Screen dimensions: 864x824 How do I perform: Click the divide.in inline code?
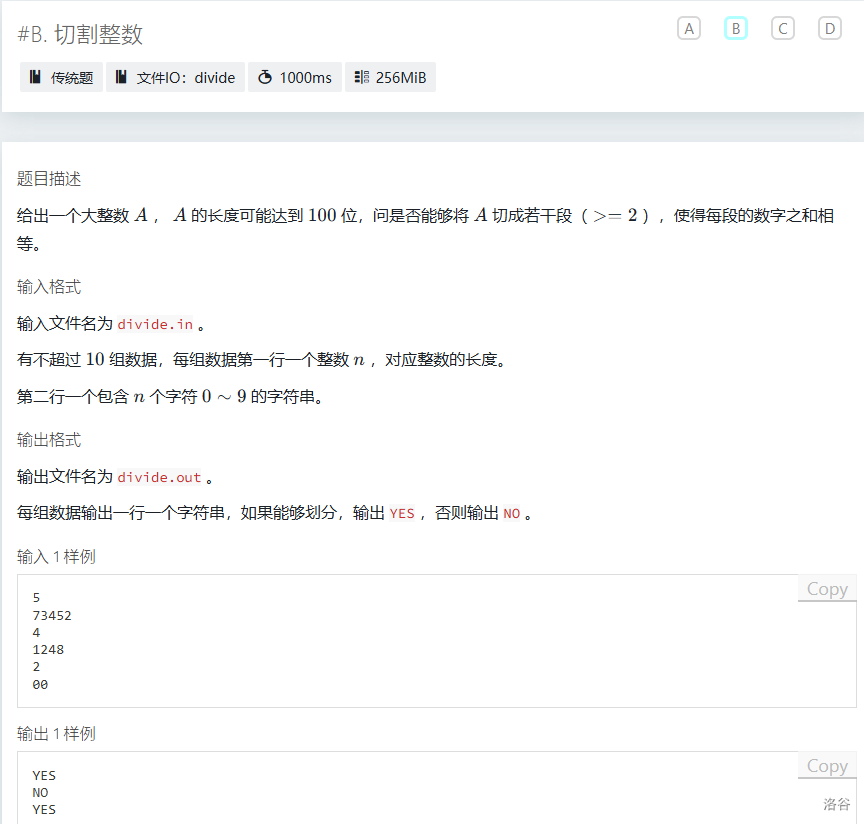tap(155, 324)
